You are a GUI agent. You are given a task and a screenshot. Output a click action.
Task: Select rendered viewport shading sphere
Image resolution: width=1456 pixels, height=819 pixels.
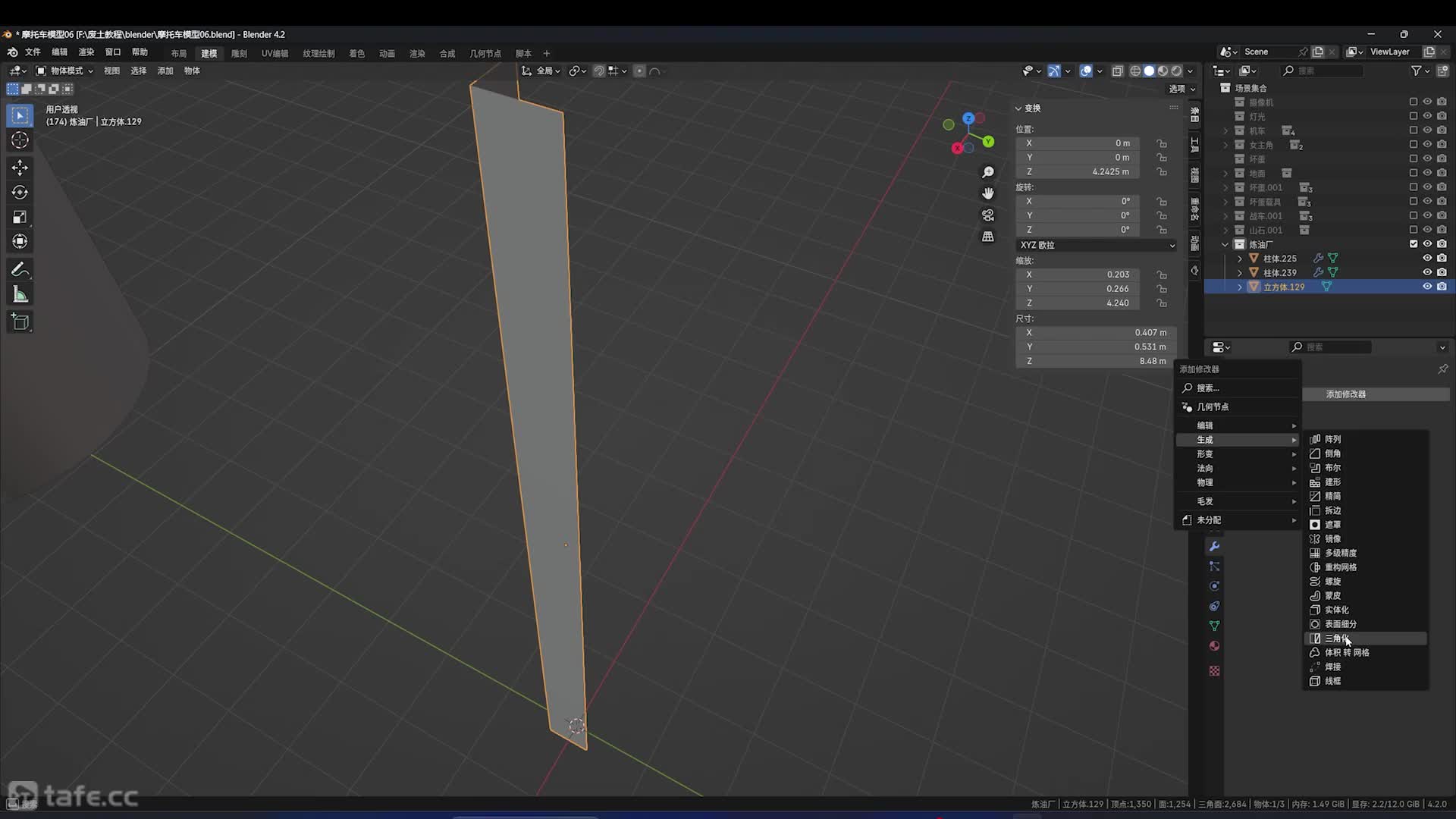[x=1176, y=71]
